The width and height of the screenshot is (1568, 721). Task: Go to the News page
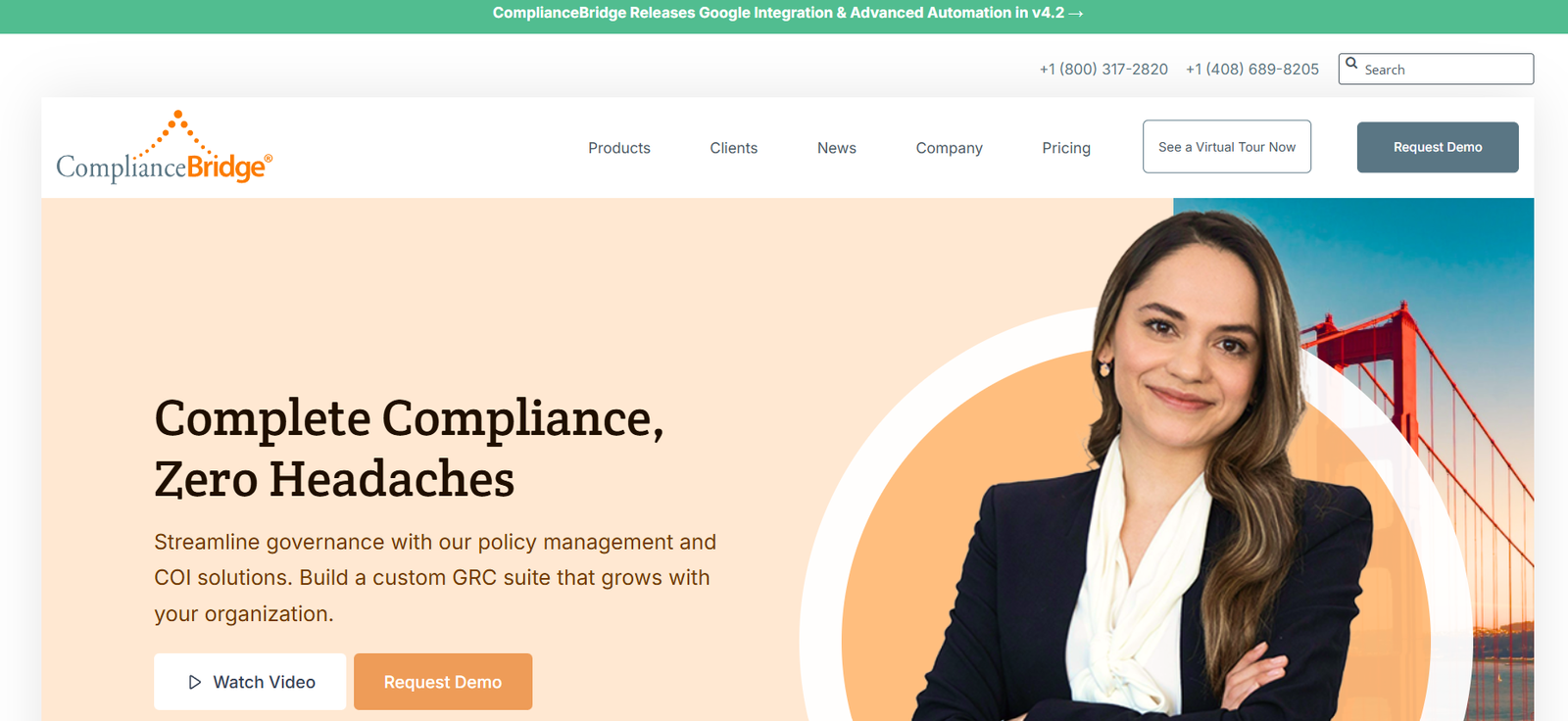tap(837, 148)
